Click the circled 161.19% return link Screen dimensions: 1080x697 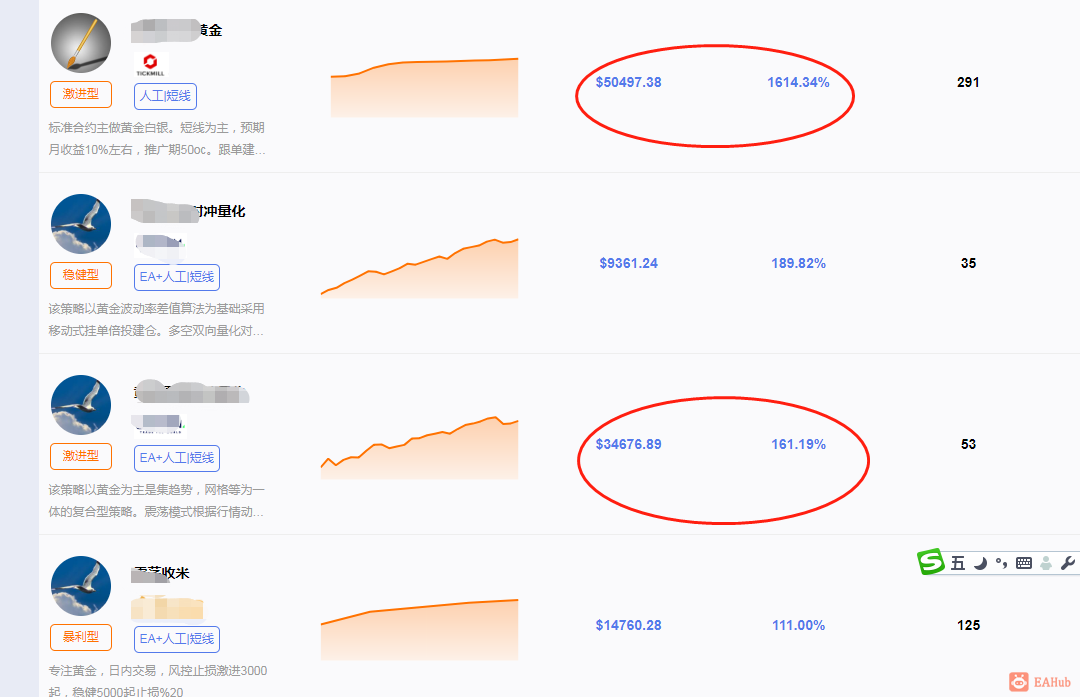click(x=798, y=444)
